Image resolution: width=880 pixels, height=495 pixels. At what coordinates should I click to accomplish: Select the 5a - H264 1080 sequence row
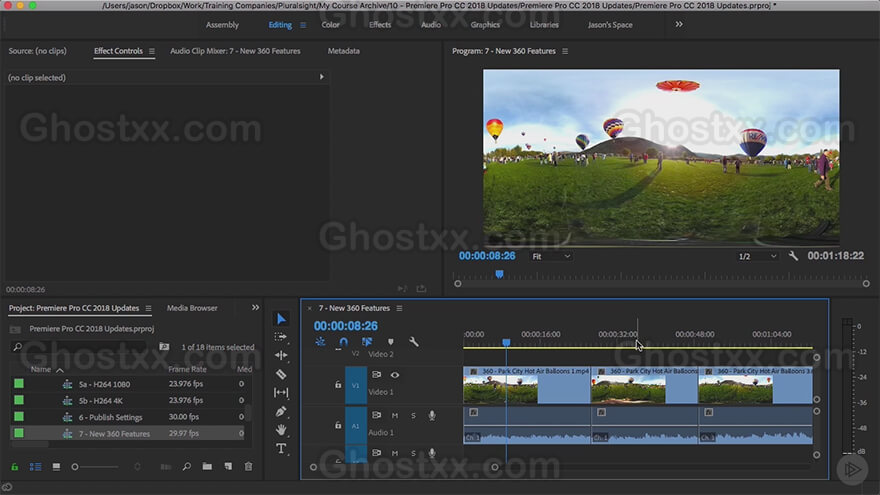(x=127, y=384)
